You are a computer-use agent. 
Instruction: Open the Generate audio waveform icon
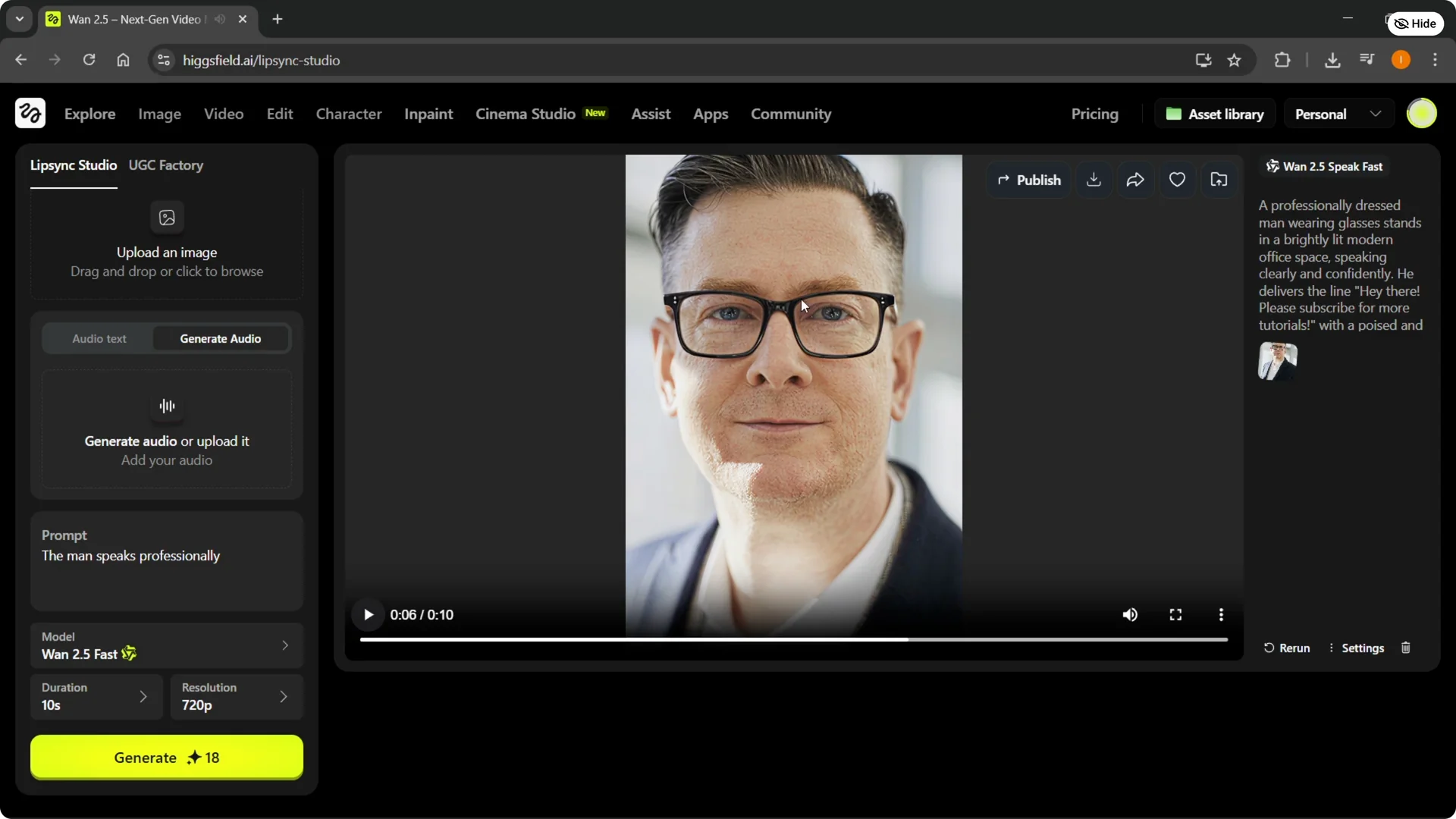(x=167, y=406)
